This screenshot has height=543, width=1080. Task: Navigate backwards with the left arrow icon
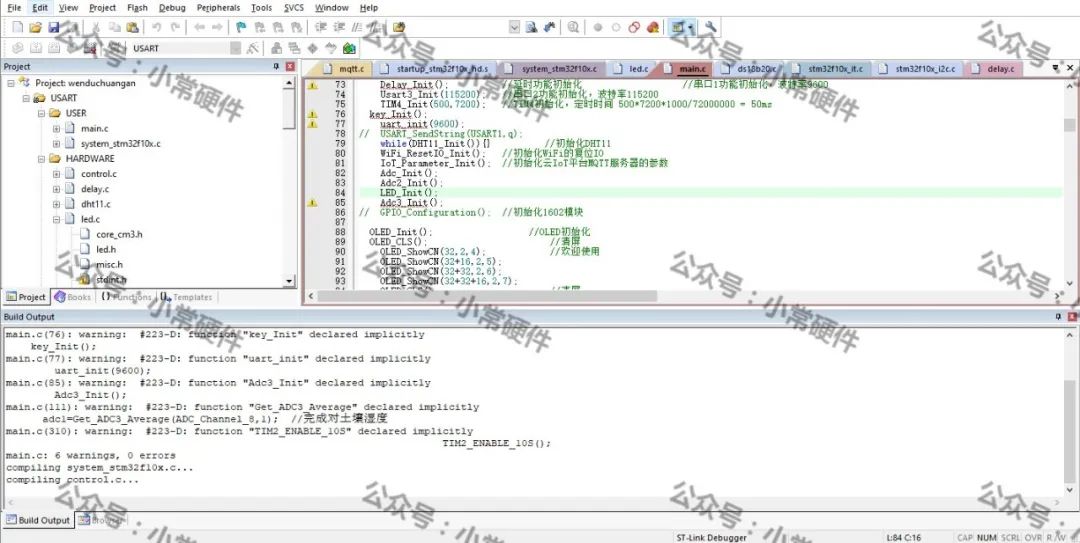(199, 28)
